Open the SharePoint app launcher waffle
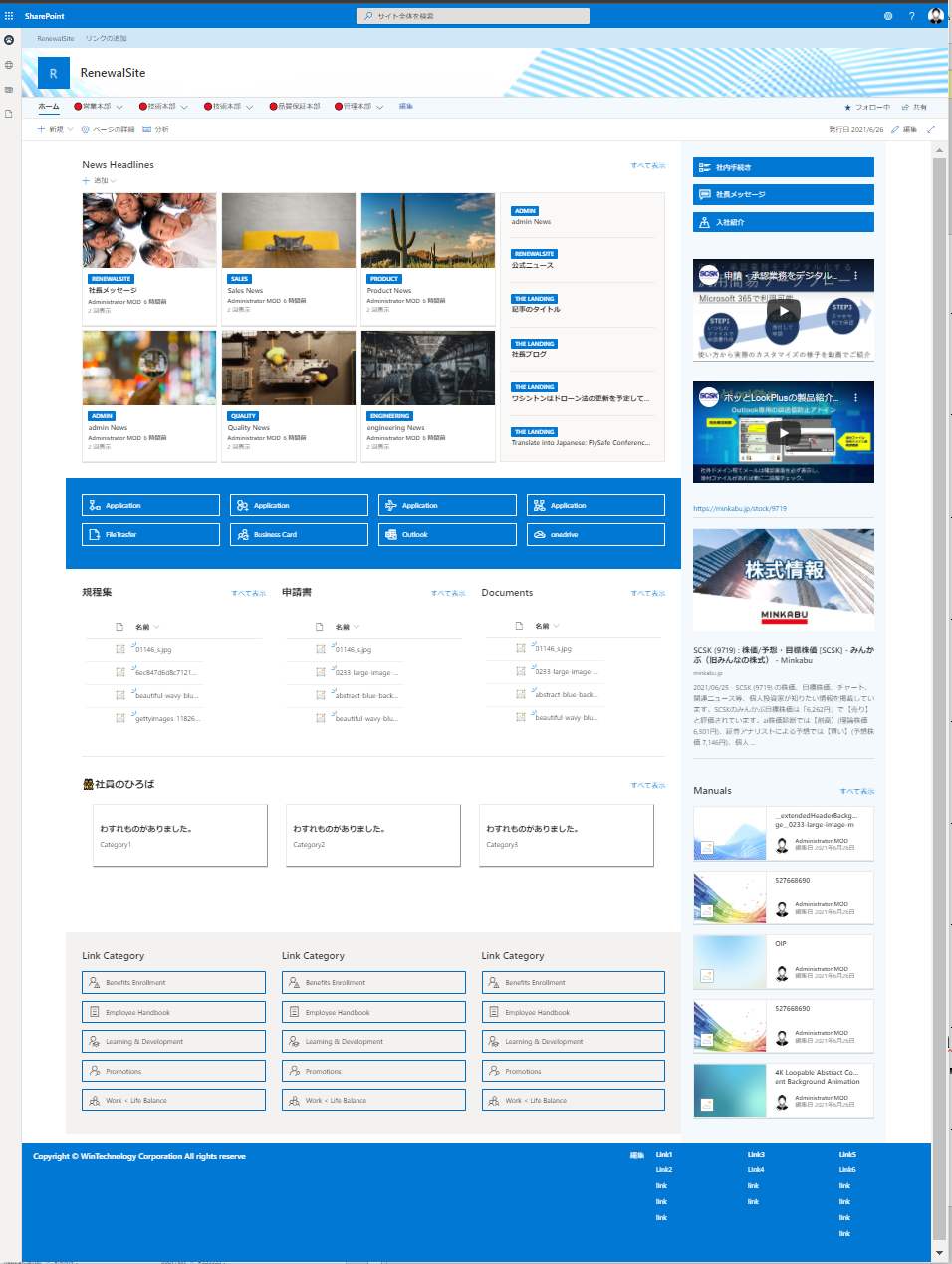Image resolution: width=952 pixels, height=1264 pixels. pos(9,16)
